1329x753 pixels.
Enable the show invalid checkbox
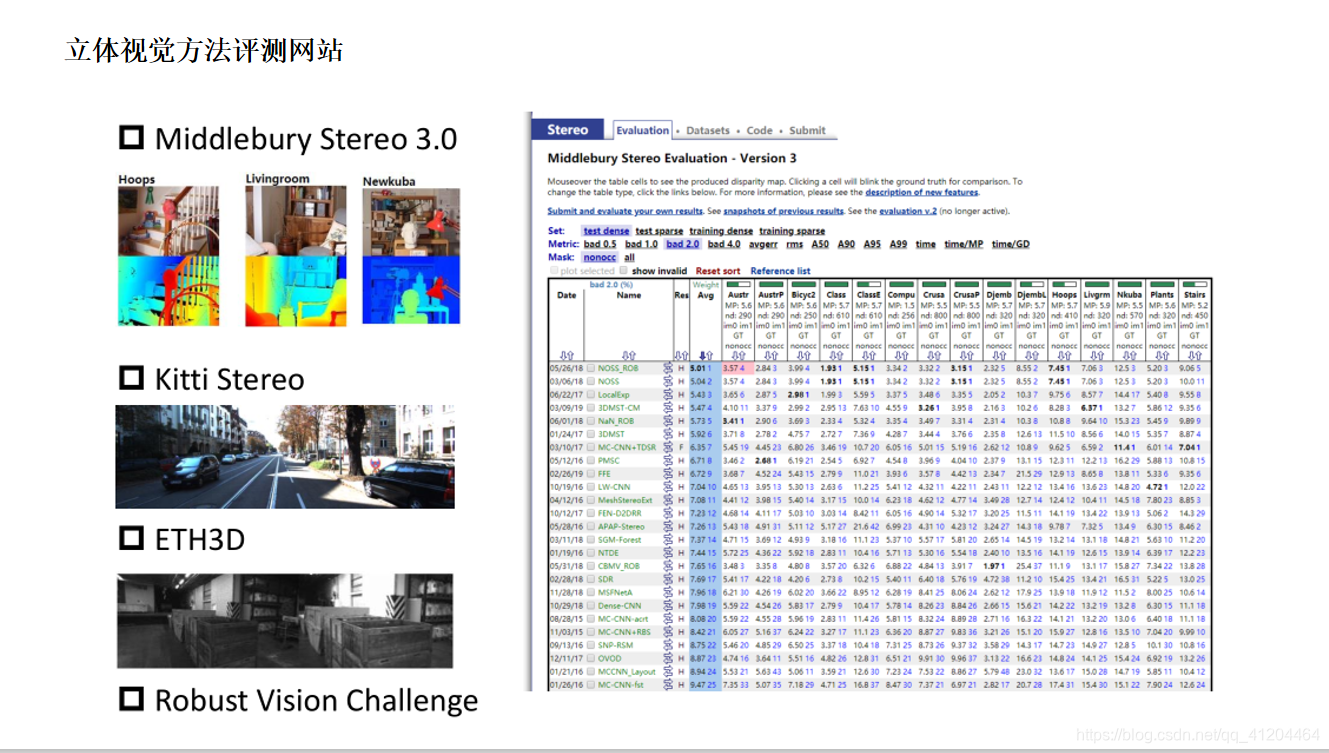(x=623, y=271)
